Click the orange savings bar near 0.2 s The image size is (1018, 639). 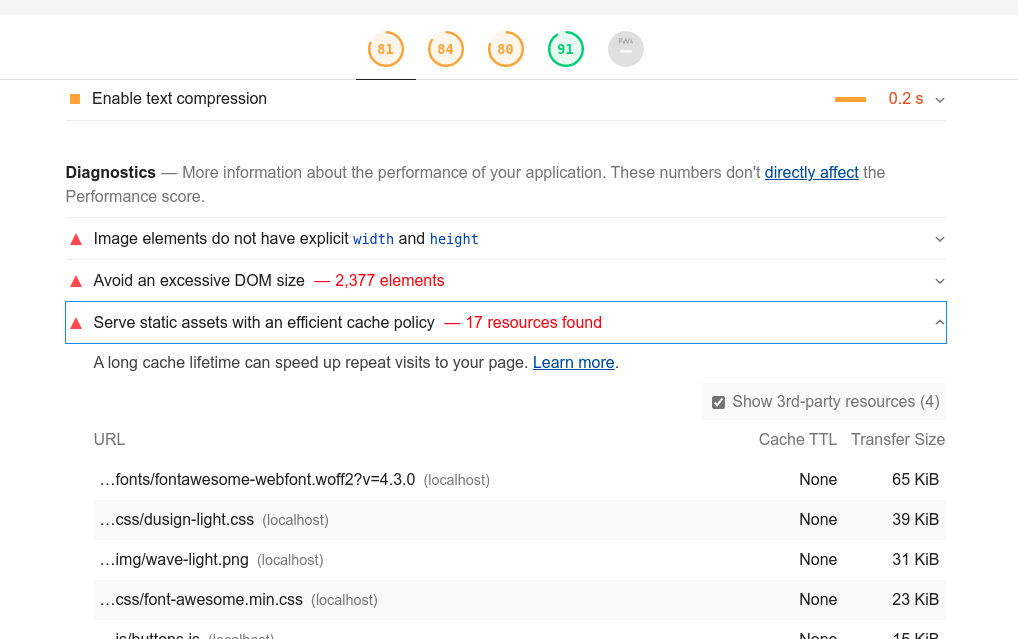tap(850, 99)
